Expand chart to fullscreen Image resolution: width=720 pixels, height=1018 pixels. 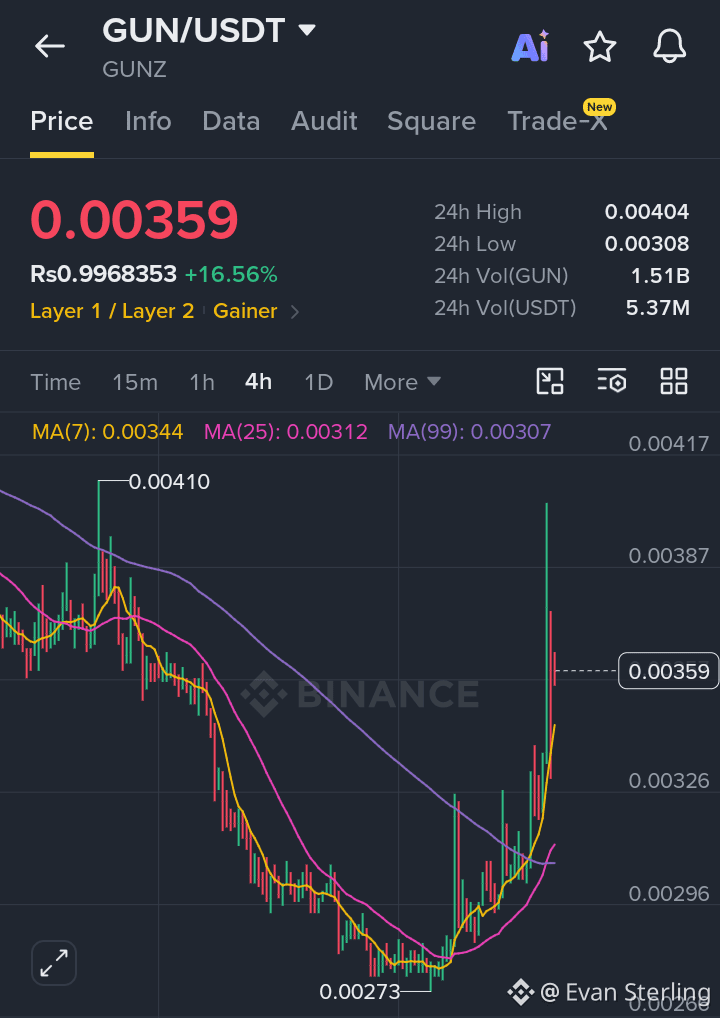pyautogui.click(x=54, y=963)
